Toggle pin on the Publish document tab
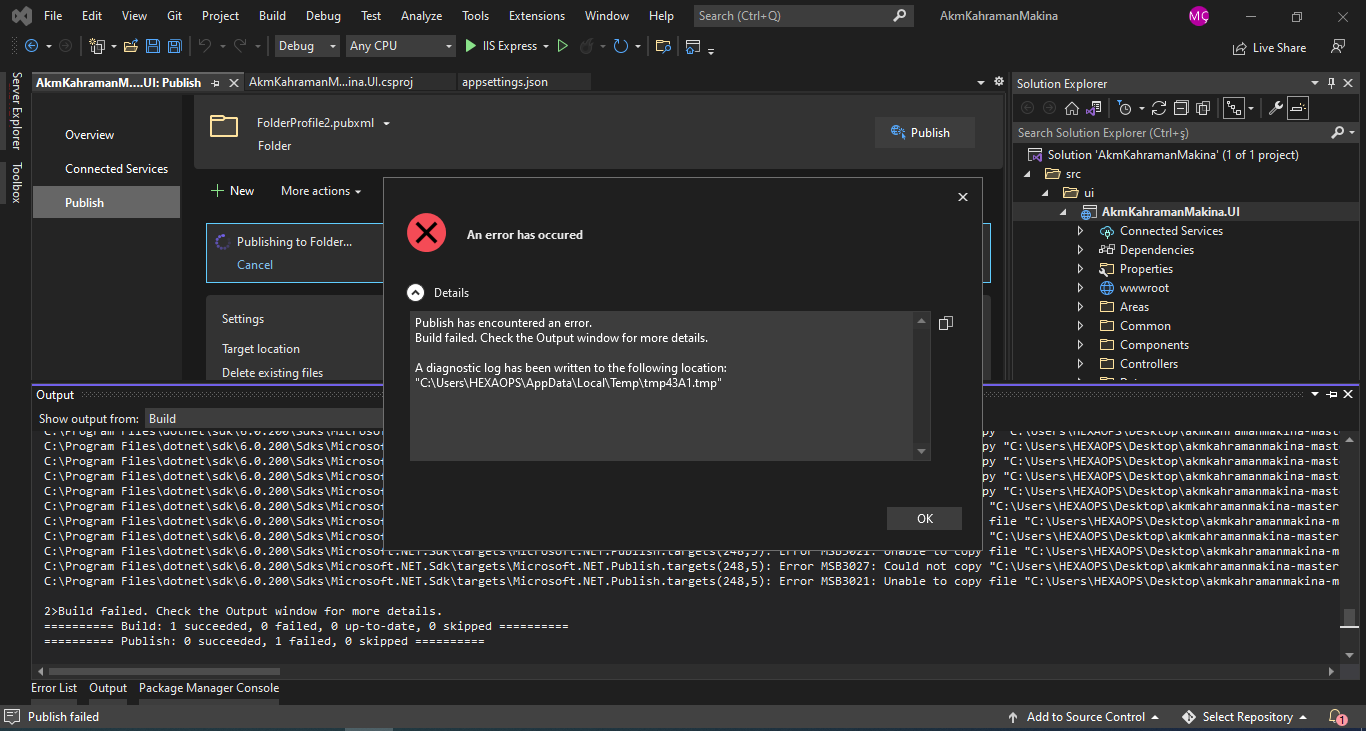The height and width of the screenshot is (731, 1366). coord(216,83)
